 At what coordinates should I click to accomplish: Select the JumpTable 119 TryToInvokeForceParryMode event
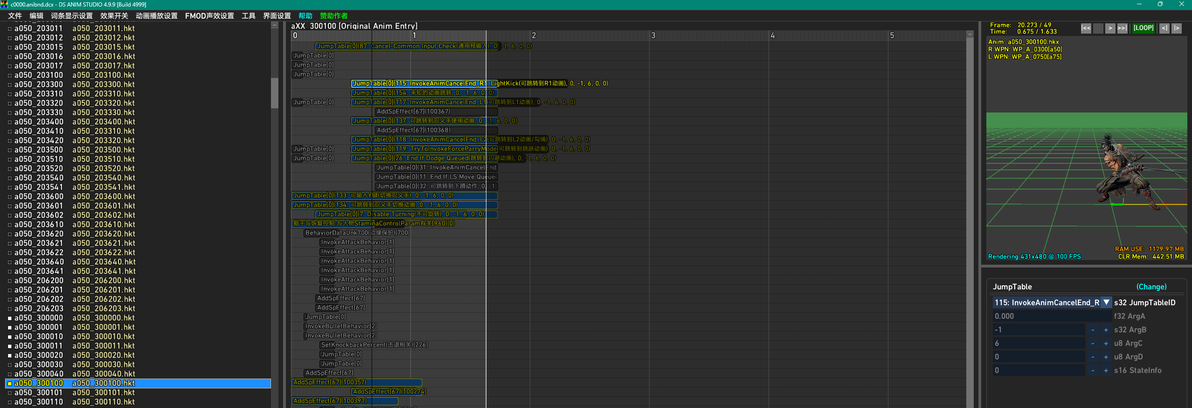(x=424, y=149)
